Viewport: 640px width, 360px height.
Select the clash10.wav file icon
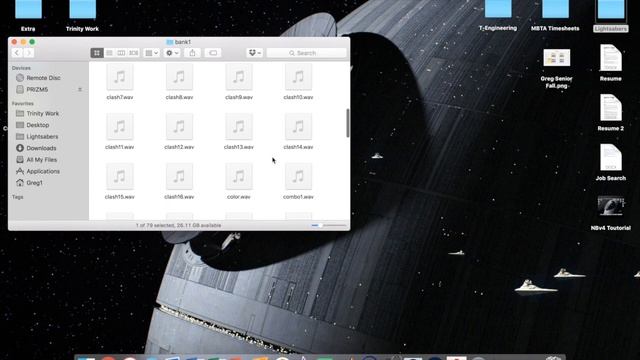click(x=298, y=77)
